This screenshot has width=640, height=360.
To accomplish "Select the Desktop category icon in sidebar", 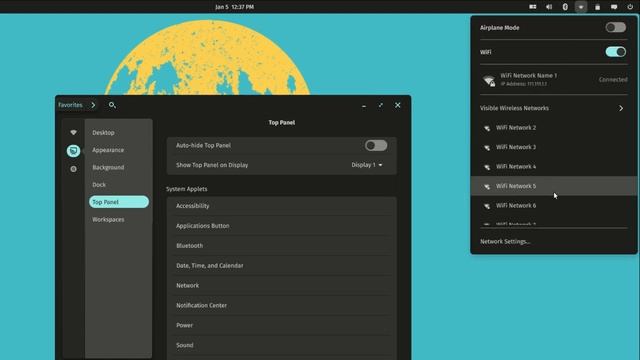I will click(x=73, y=151).
